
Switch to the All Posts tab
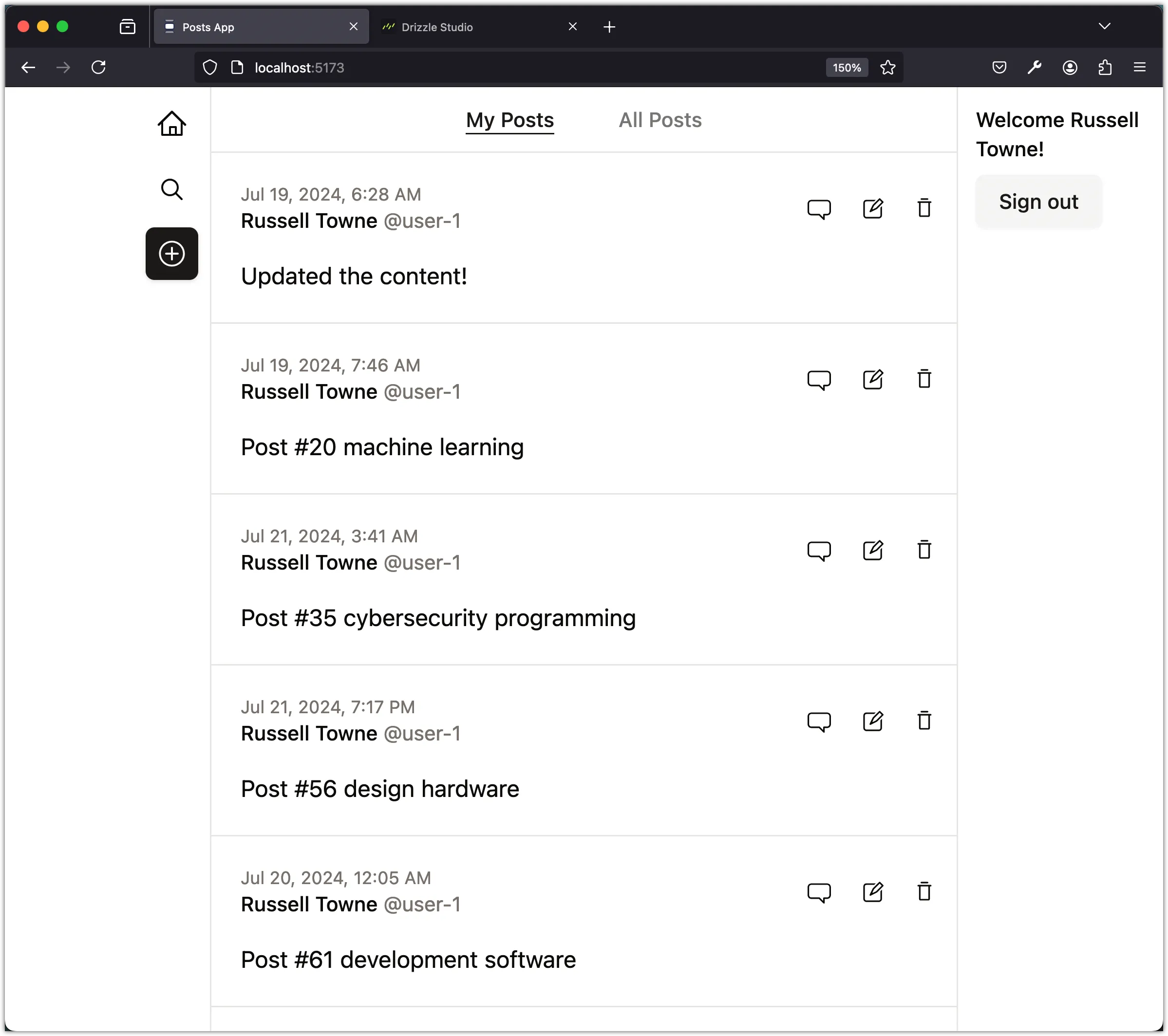[660, 120]
